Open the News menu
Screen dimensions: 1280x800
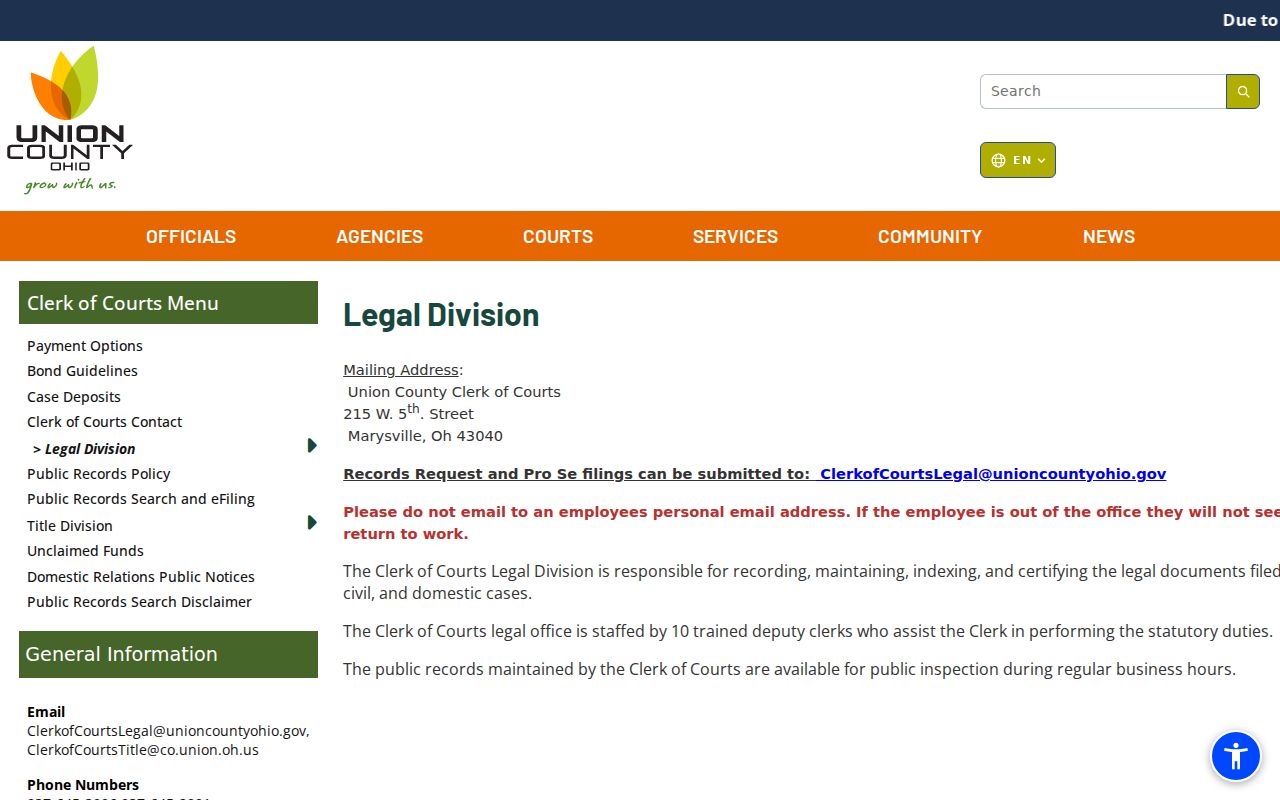[x=1109, y=236]
